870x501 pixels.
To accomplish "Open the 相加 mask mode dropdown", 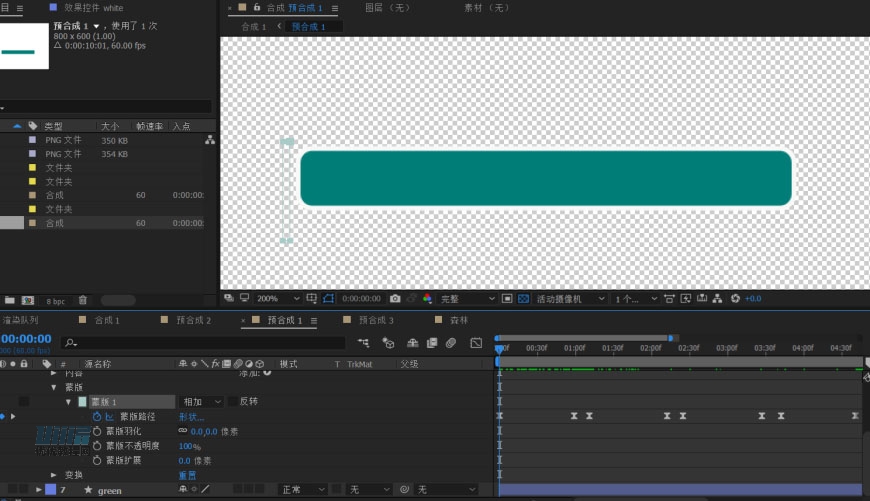I will coord(202,401).
